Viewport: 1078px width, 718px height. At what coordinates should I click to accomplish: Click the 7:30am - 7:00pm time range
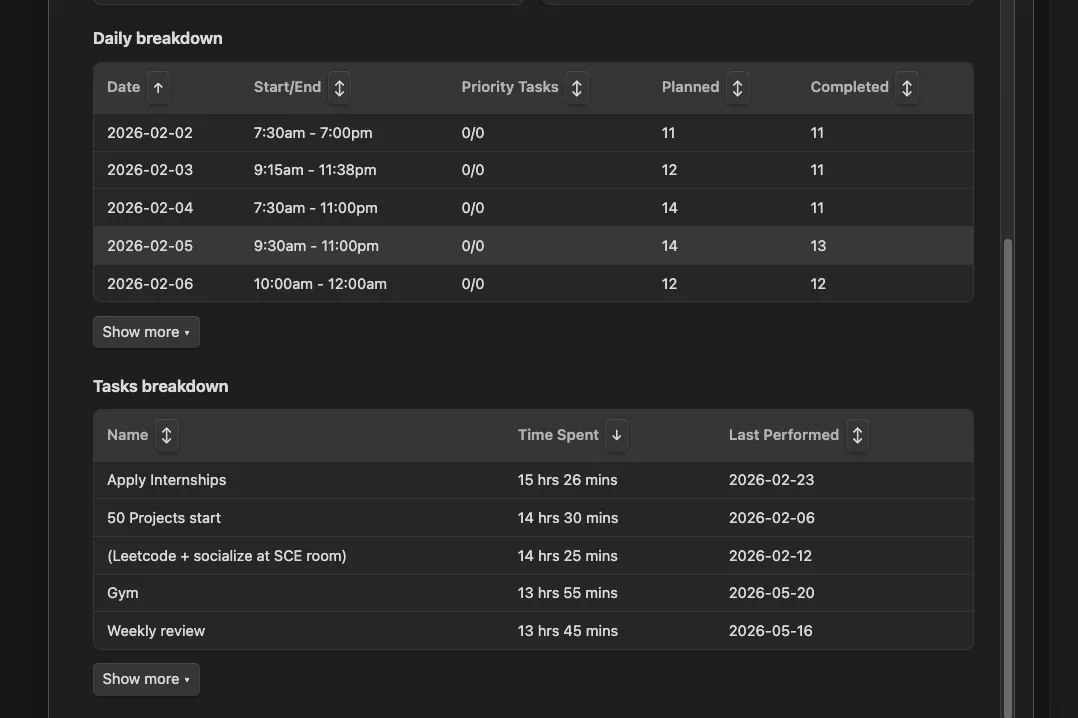(313, 133)
